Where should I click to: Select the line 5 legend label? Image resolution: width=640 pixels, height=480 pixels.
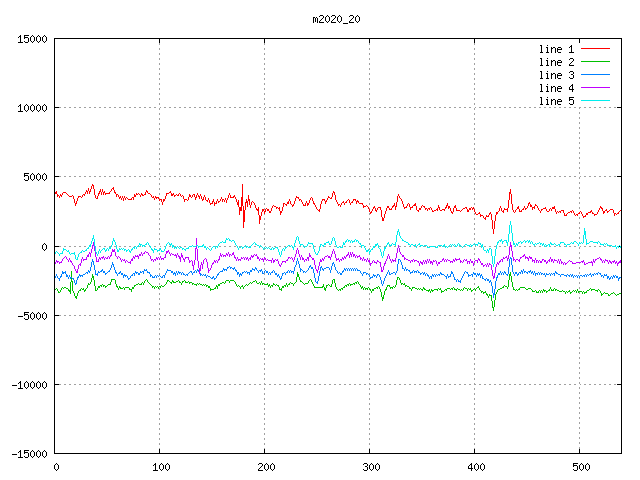(556, 101)
